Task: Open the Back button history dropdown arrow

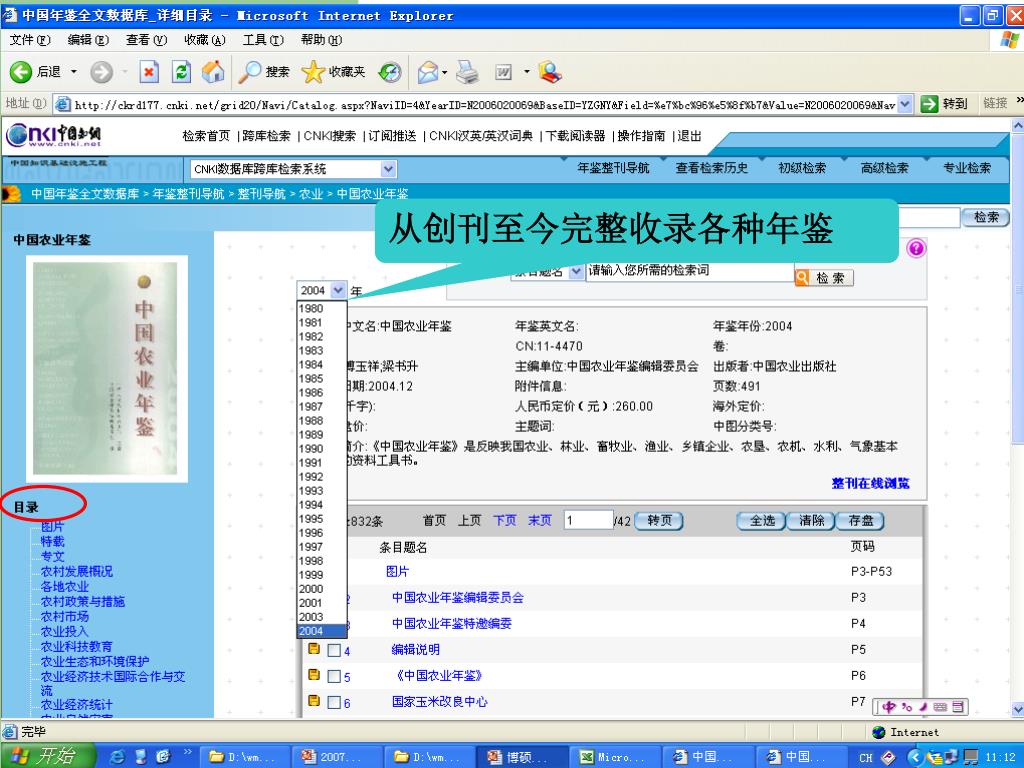Action: pyautogui.click(x=74, y=72)
